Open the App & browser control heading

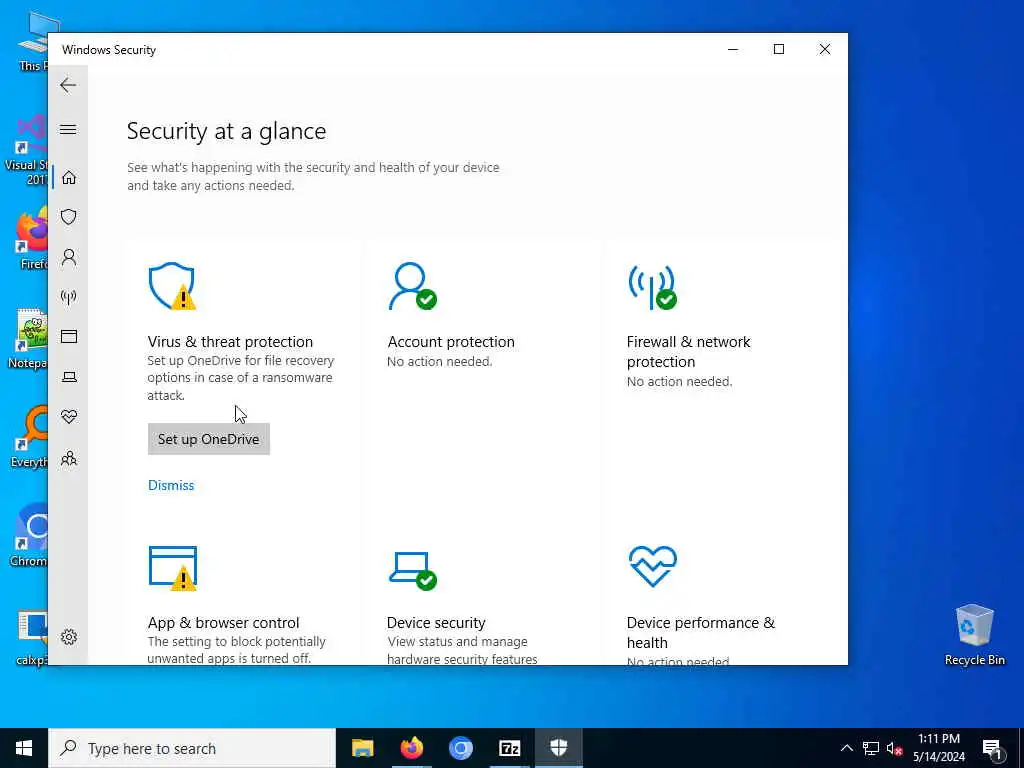(x=223, y=622)
